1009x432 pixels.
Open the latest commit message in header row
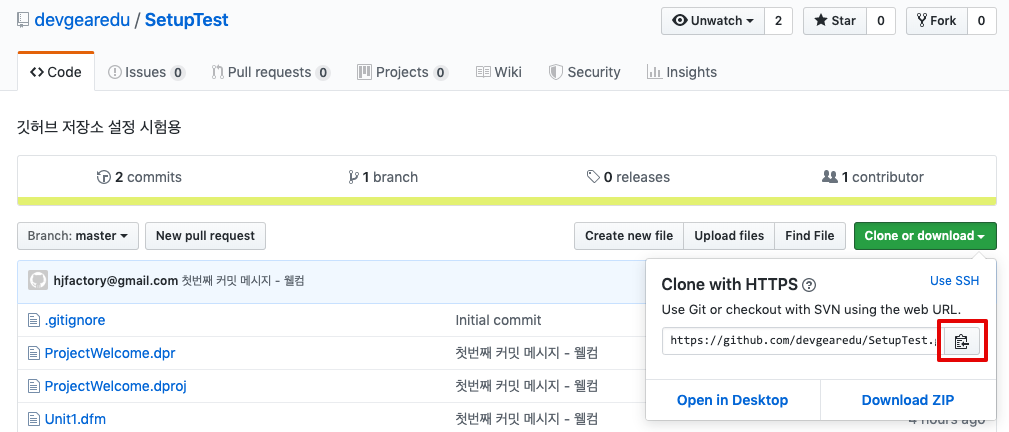243,281
